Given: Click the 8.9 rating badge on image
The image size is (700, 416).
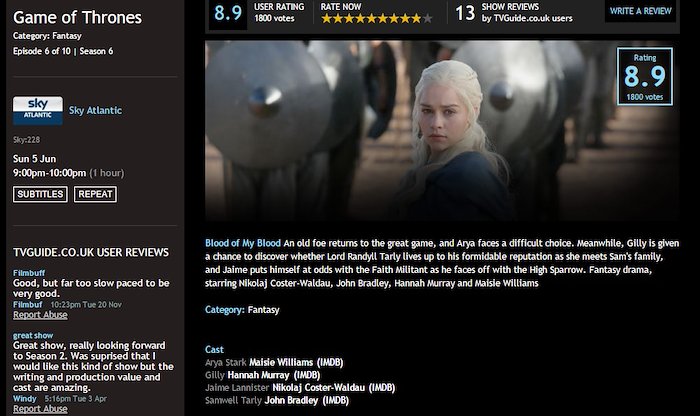Looking at the screenshot, I should pyautogui.click(x=645, y=76).
